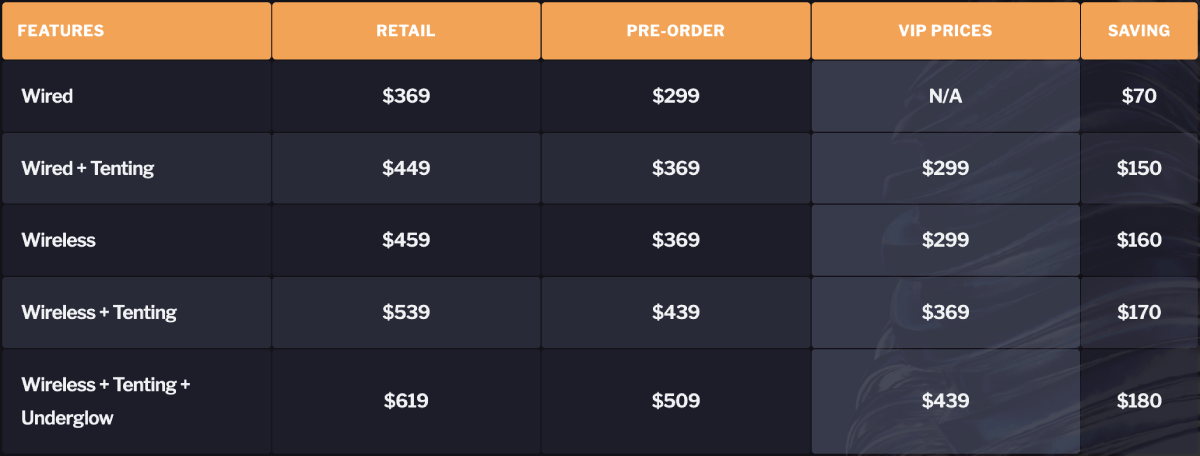
Task: Select the RETAIL column header
Action: coord(406,31)
